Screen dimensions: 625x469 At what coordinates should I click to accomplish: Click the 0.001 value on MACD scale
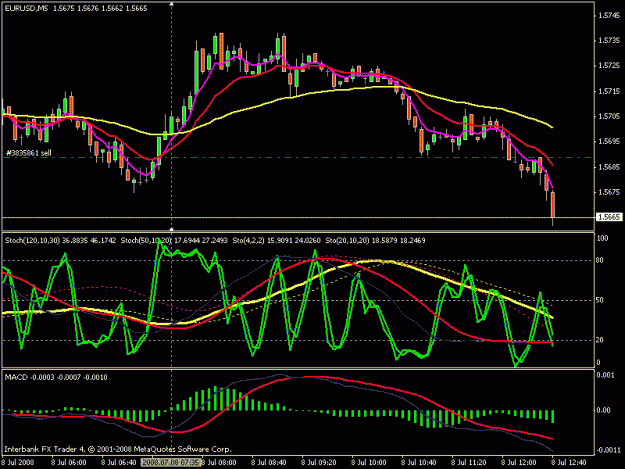point(605,375)
